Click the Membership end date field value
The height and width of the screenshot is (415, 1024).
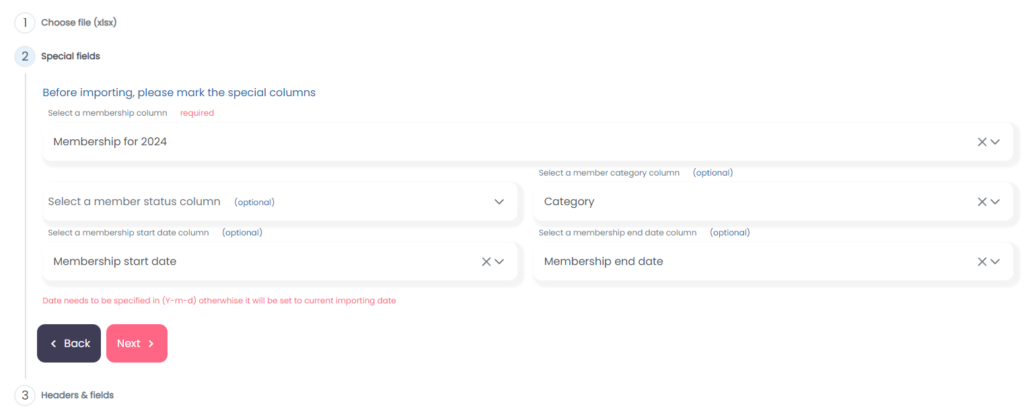click(603, 261)
